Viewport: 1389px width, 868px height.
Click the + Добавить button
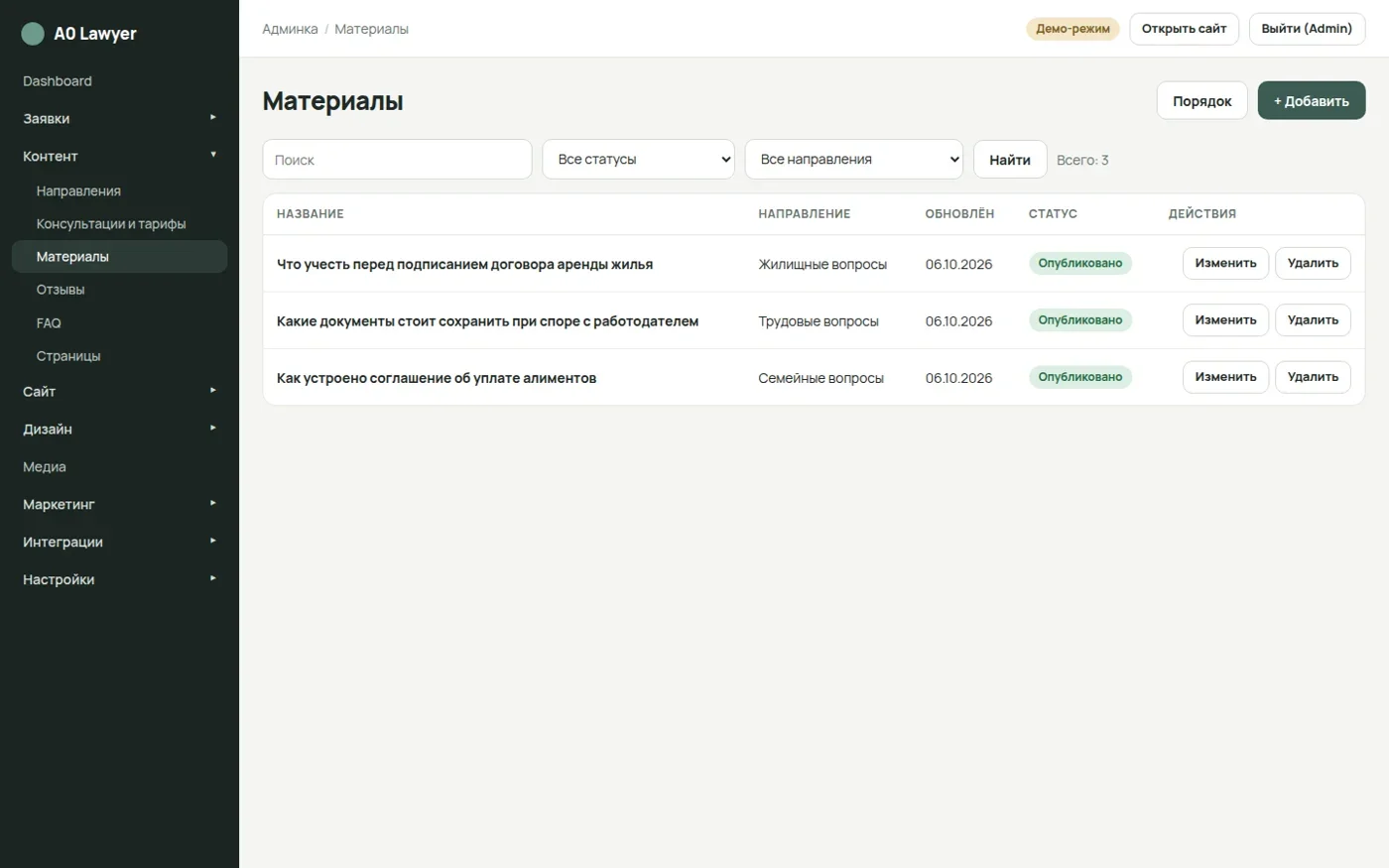tap(1312, 100)
